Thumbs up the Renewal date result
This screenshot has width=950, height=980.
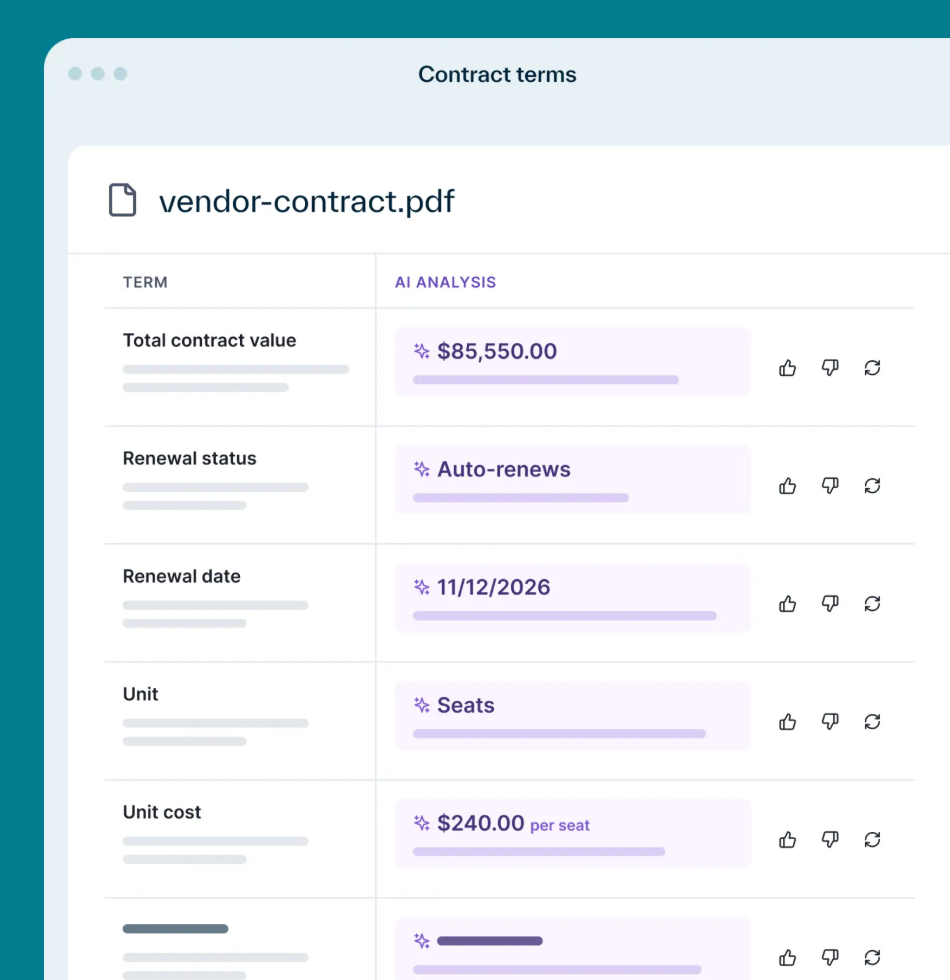(788, 604)
